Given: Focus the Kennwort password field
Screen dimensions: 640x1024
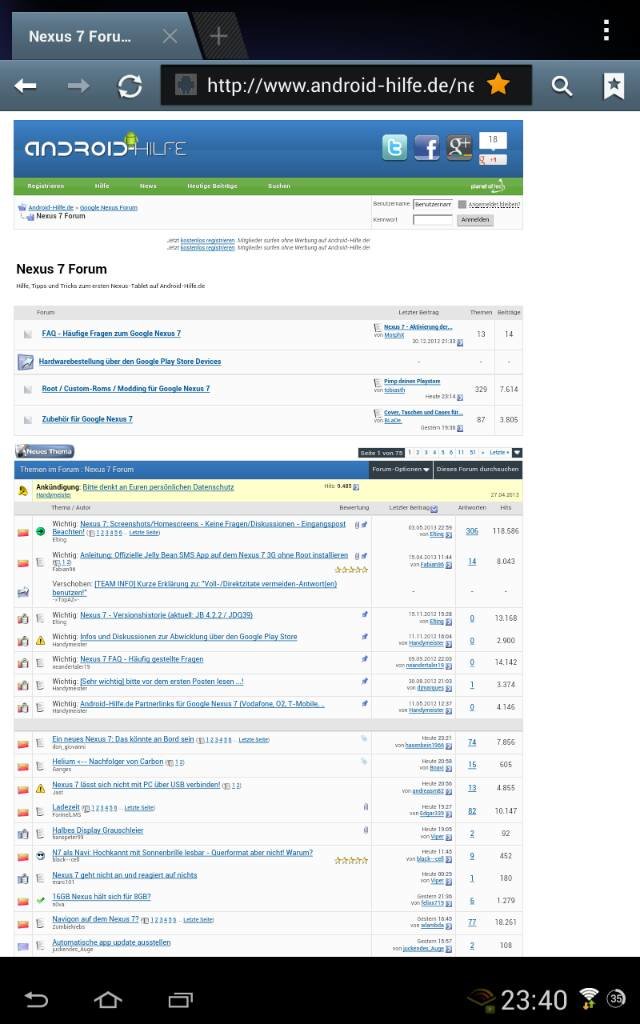Looking at the screenshot, I should coord(432,220).
